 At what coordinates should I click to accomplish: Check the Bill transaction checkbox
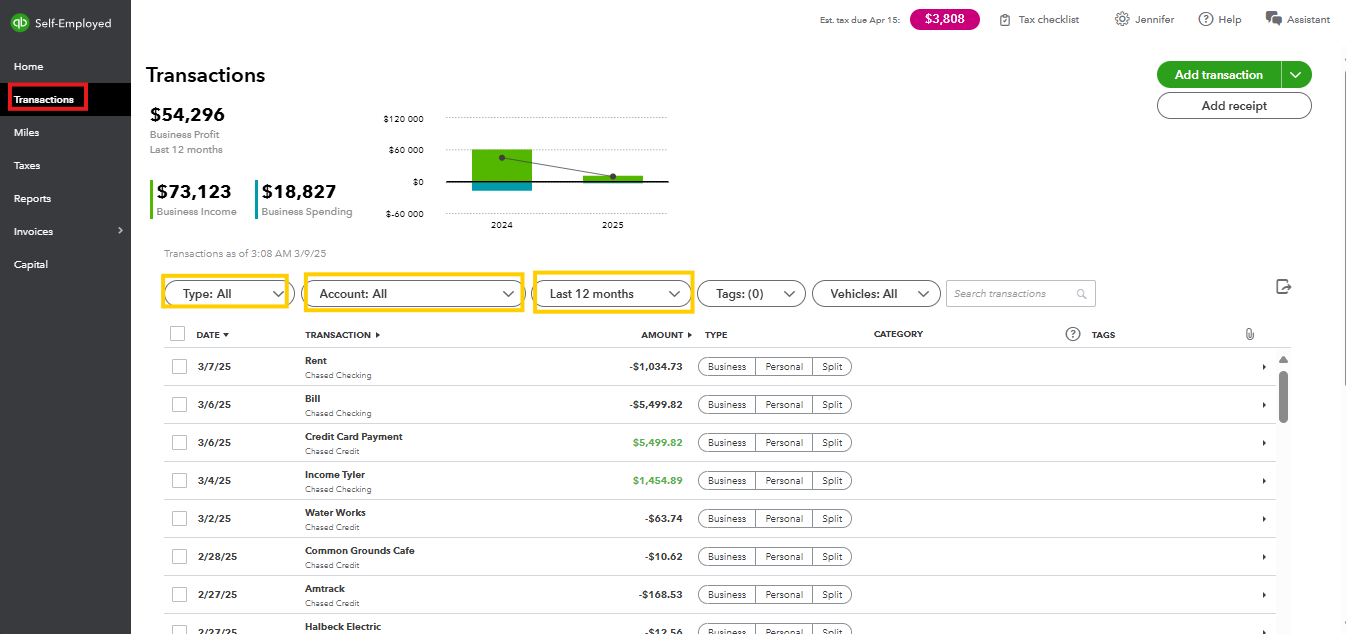[179, 405]
